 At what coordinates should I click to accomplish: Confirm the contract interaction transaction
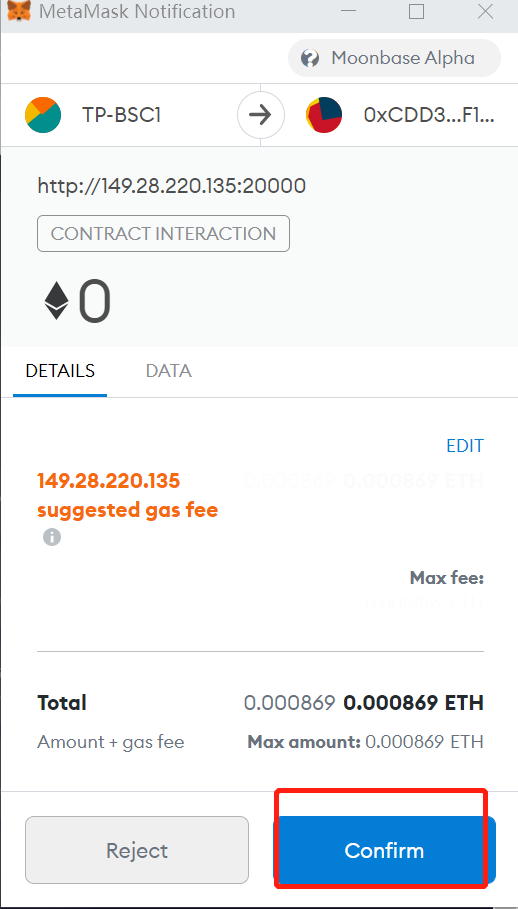(384, 850)
